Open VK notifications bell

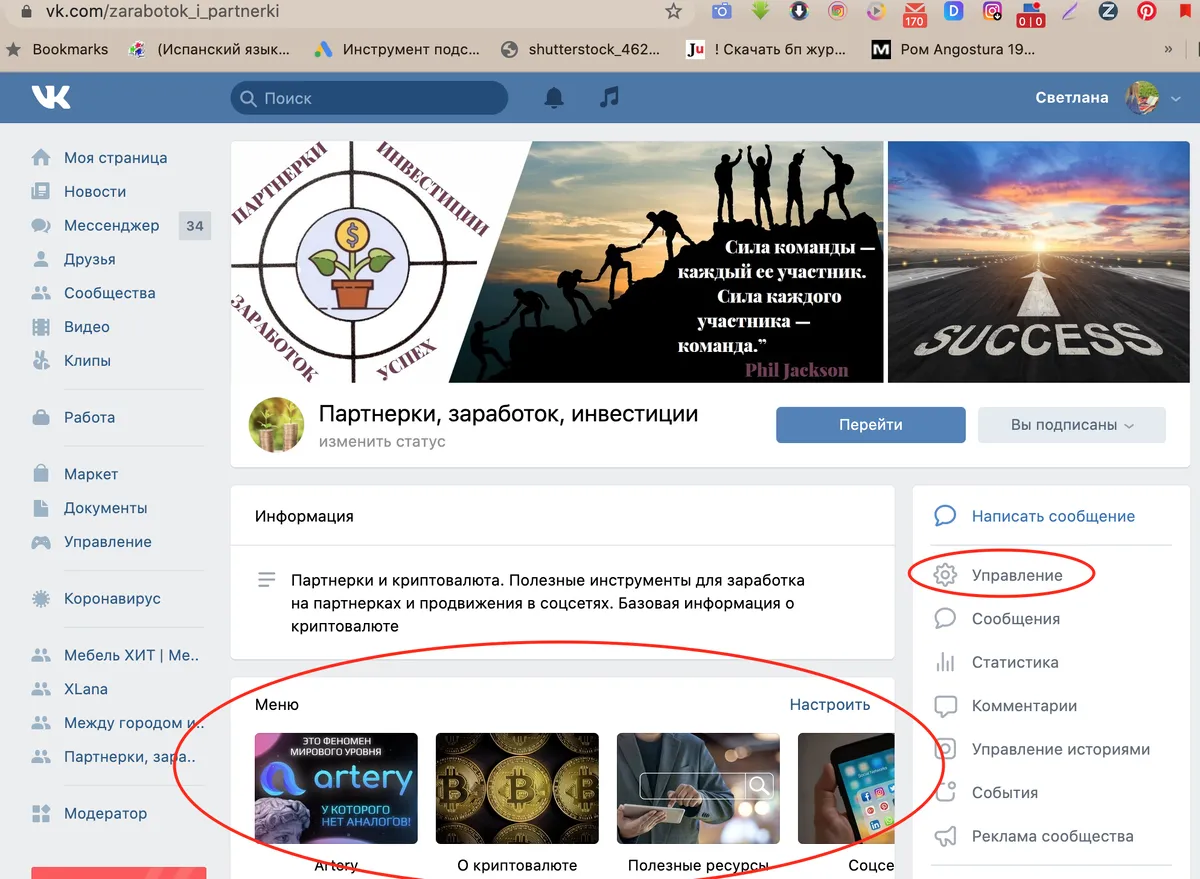pos(553,98)
